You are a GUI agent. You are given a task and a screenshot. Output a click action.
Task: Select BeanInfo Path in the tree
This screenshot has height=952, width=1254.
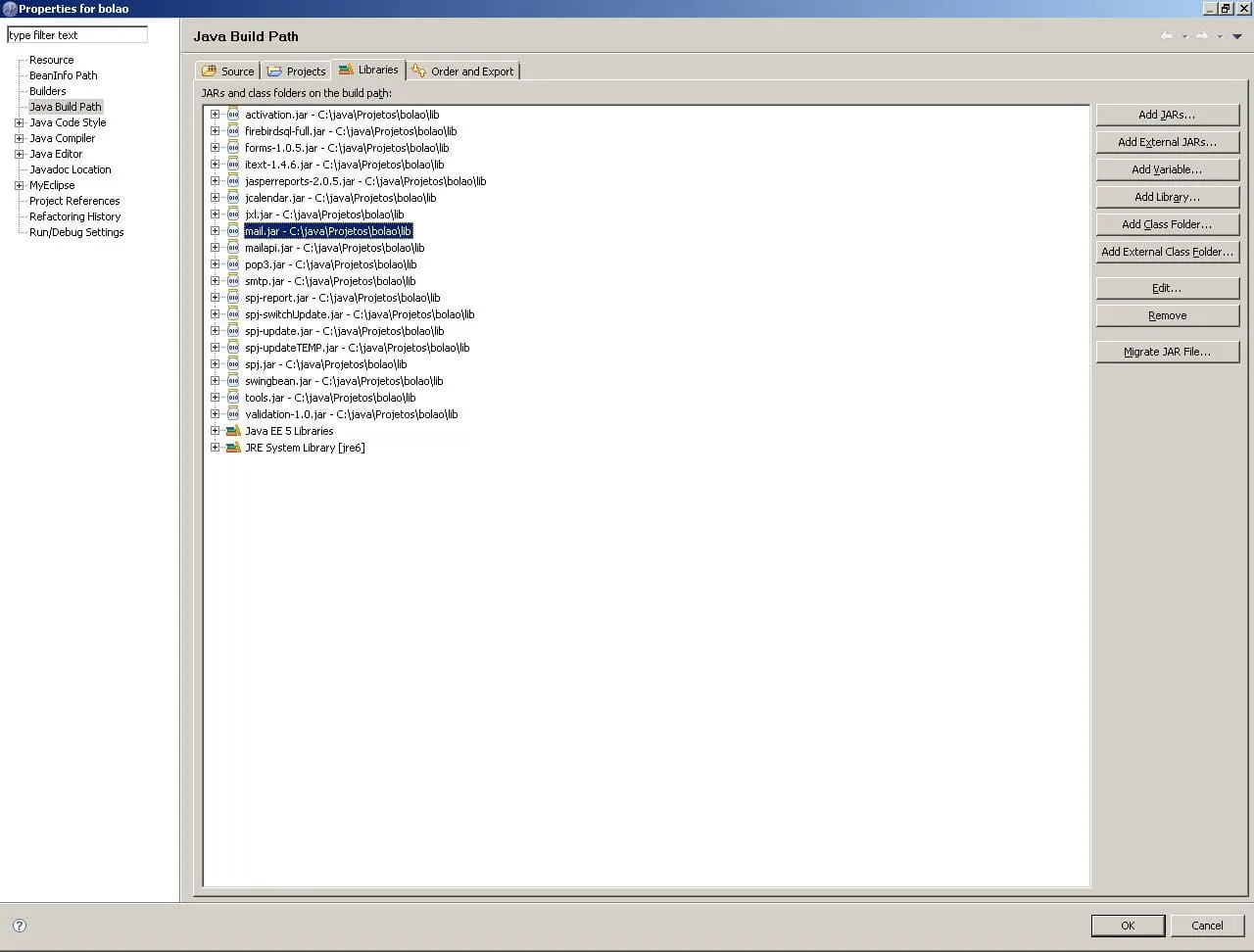click(64, 75)
